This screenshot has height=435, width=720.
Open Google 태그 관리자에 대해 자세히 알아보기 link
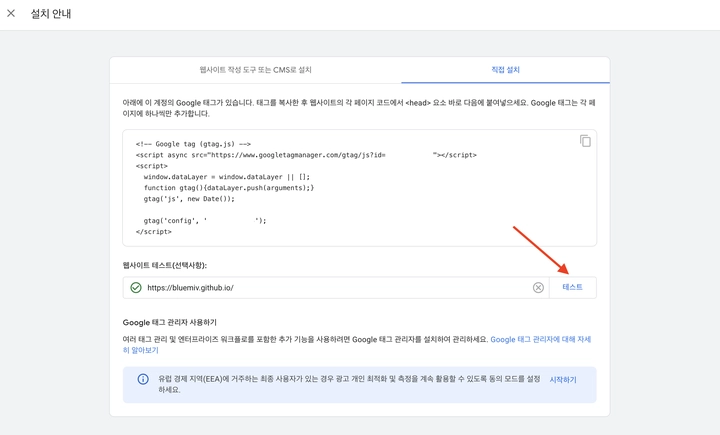(356, 345)
